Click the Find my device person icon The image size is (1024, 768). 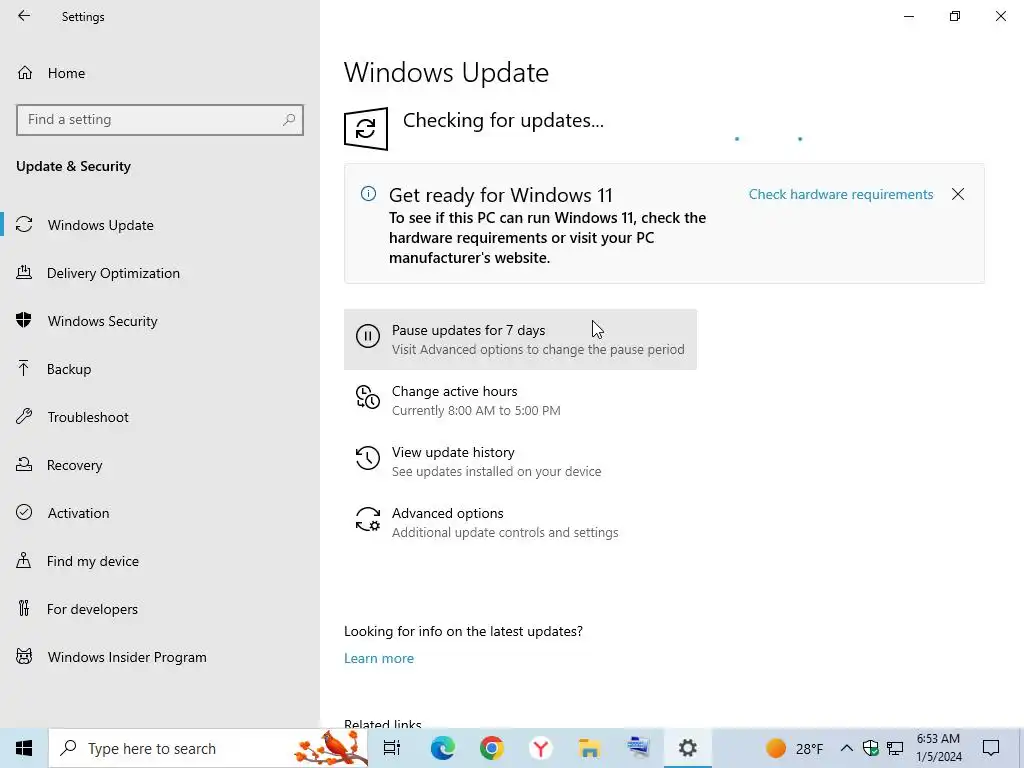pos(24,560)
